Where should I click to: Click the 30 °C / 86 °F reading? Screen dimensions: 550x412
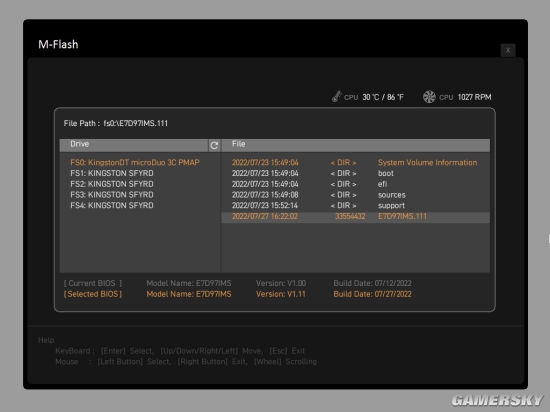[383, 97]
